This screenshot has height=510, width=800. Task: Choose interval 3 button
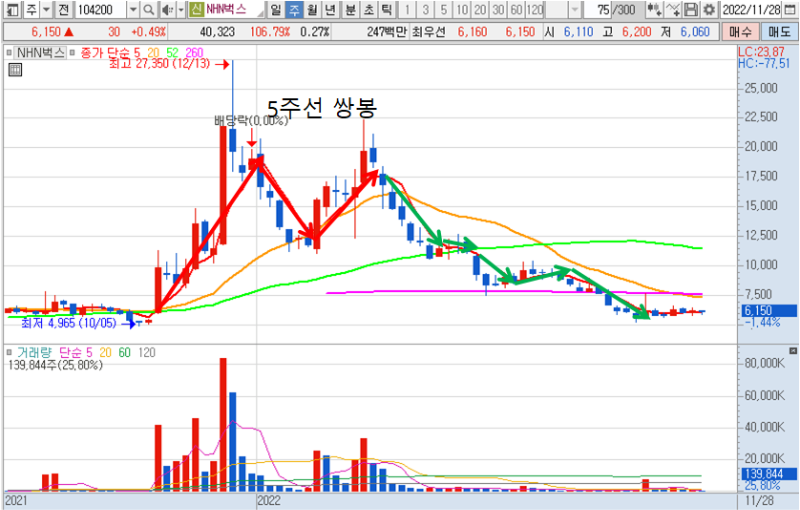coord(426,9)
